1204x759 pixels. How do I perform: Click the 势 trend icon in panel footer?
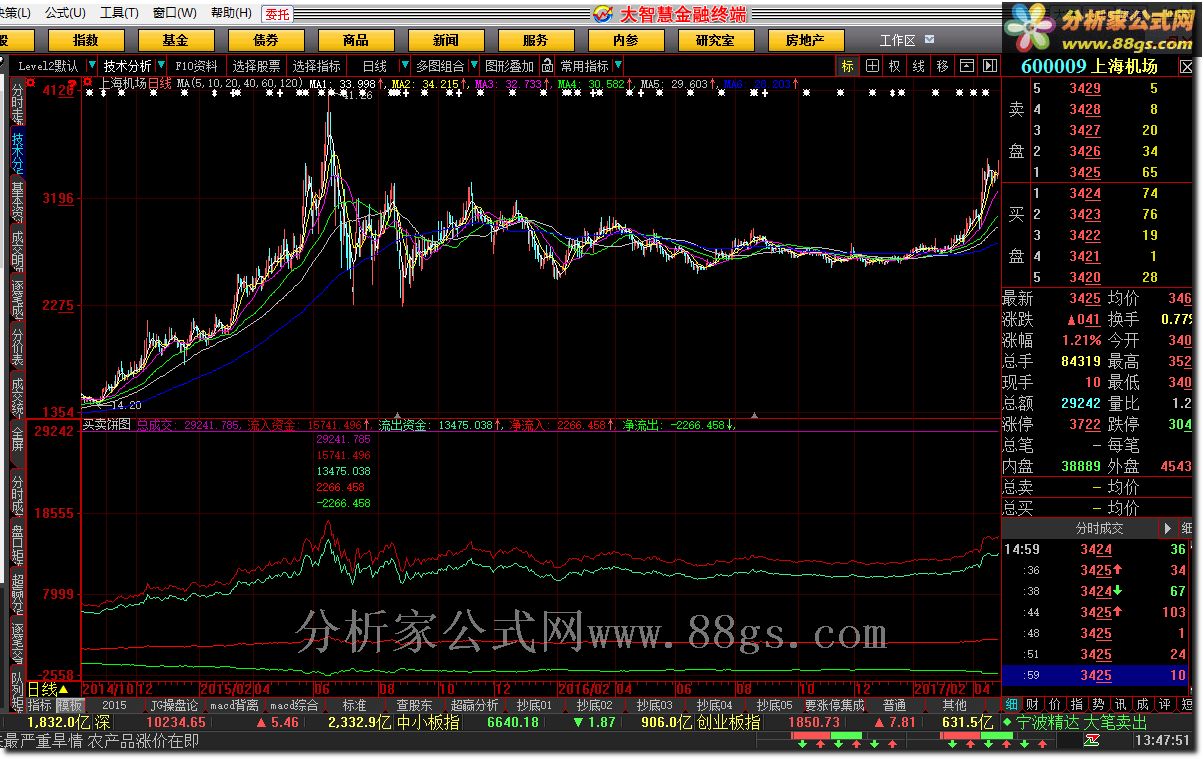pyautogui.click(x=1099, y=705)
